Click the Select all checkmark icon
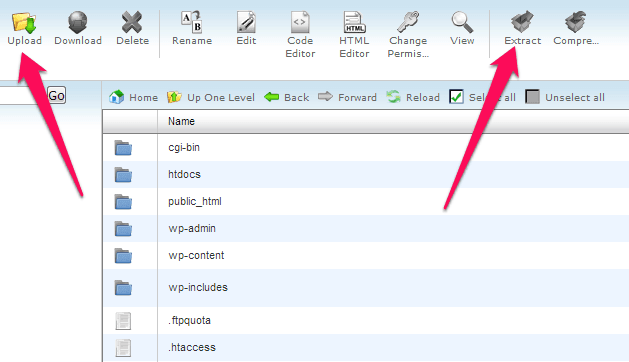This screenshot has height=362, width=629. pos(457,97)
